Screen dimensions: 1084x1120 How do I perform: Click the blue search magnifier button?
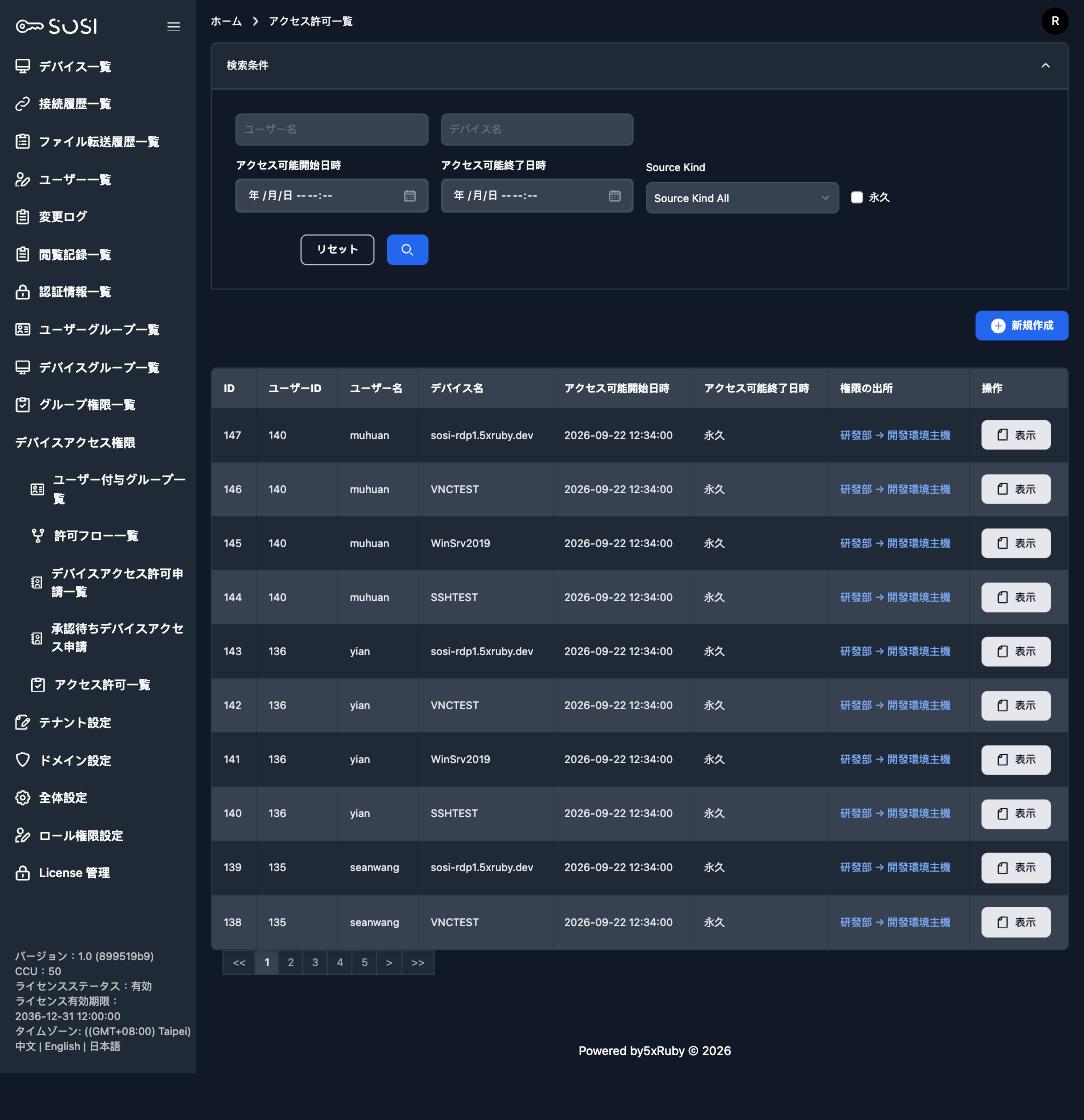407,249
